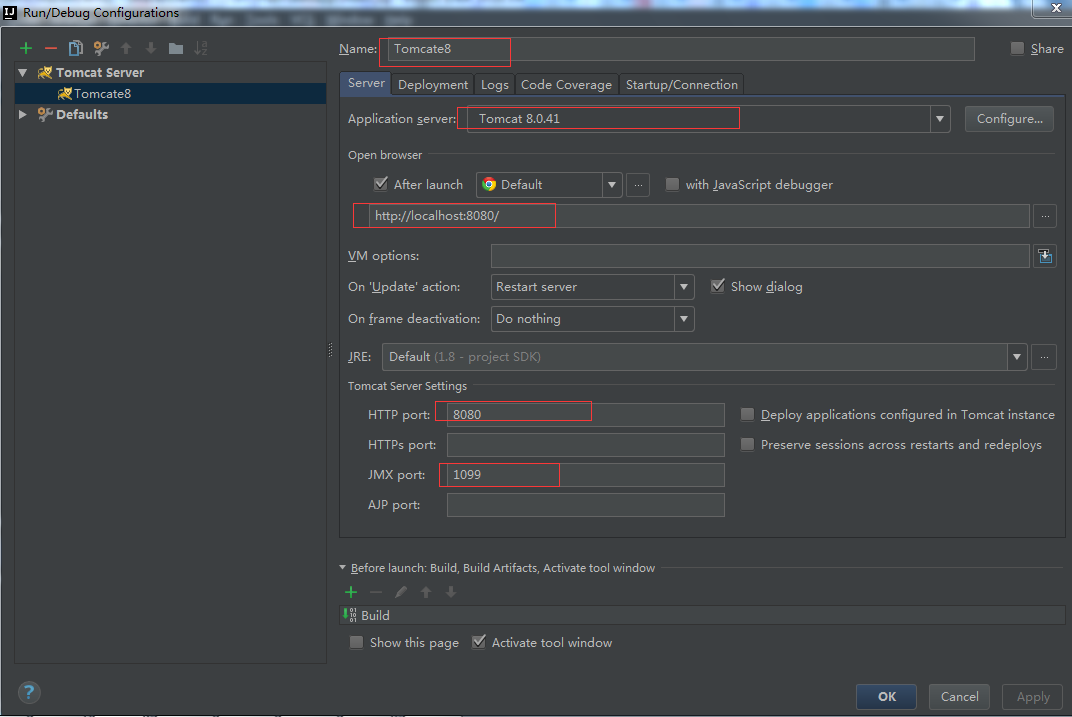
Task: Select Defaults item in tree
Action: pos(82,114)
